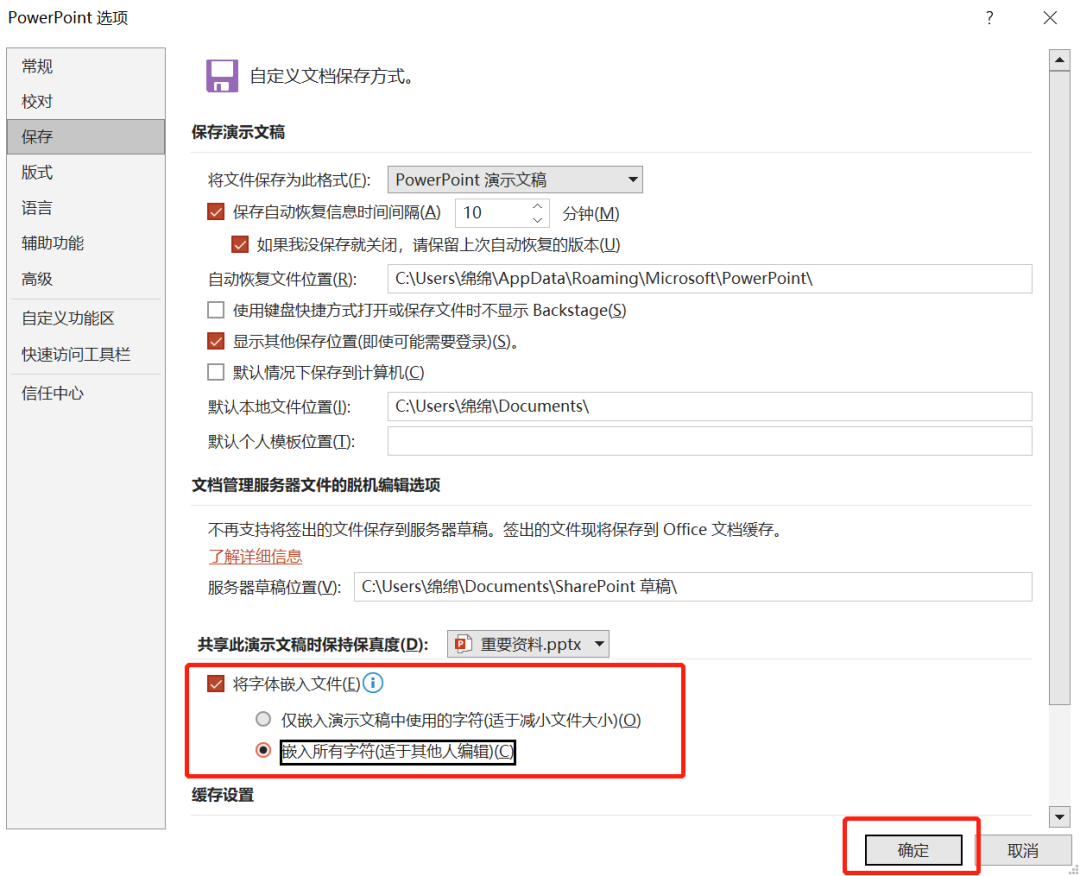Open the 语言 options category

tap(86, 207)
